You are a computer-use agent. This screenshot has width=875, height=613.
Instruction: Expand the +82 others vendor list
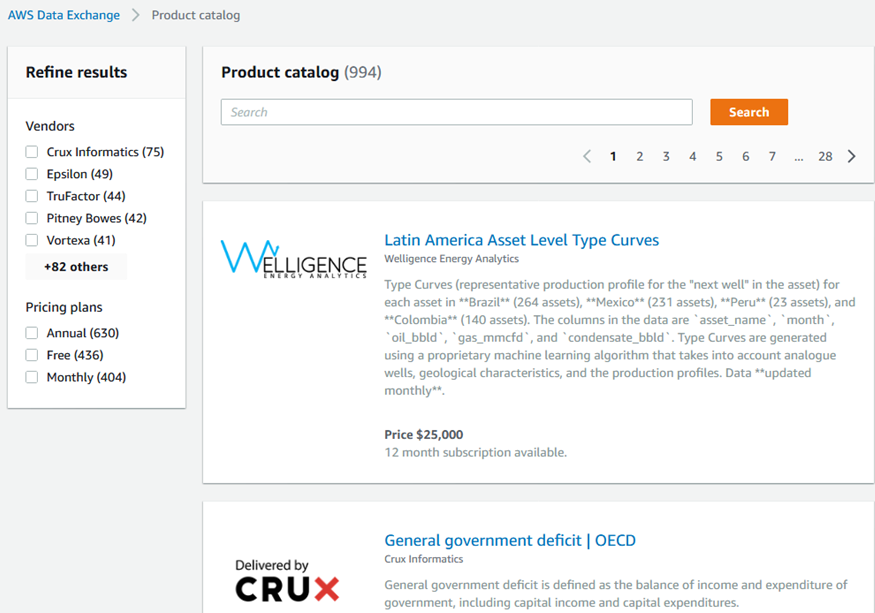pyautogui.click(x=76, y=267)
